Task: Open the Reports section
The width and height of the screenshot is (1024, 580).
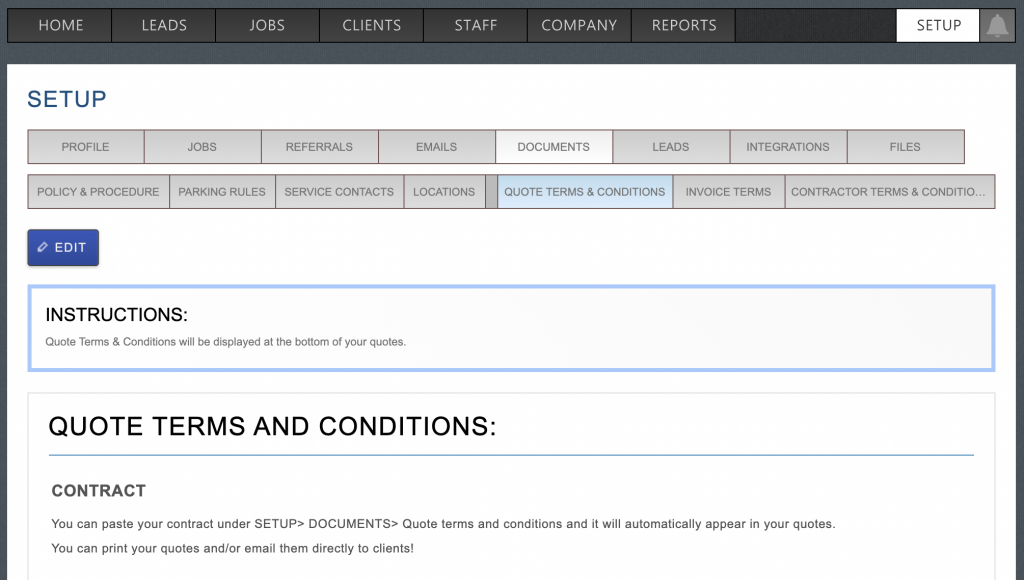Action: 684,26
